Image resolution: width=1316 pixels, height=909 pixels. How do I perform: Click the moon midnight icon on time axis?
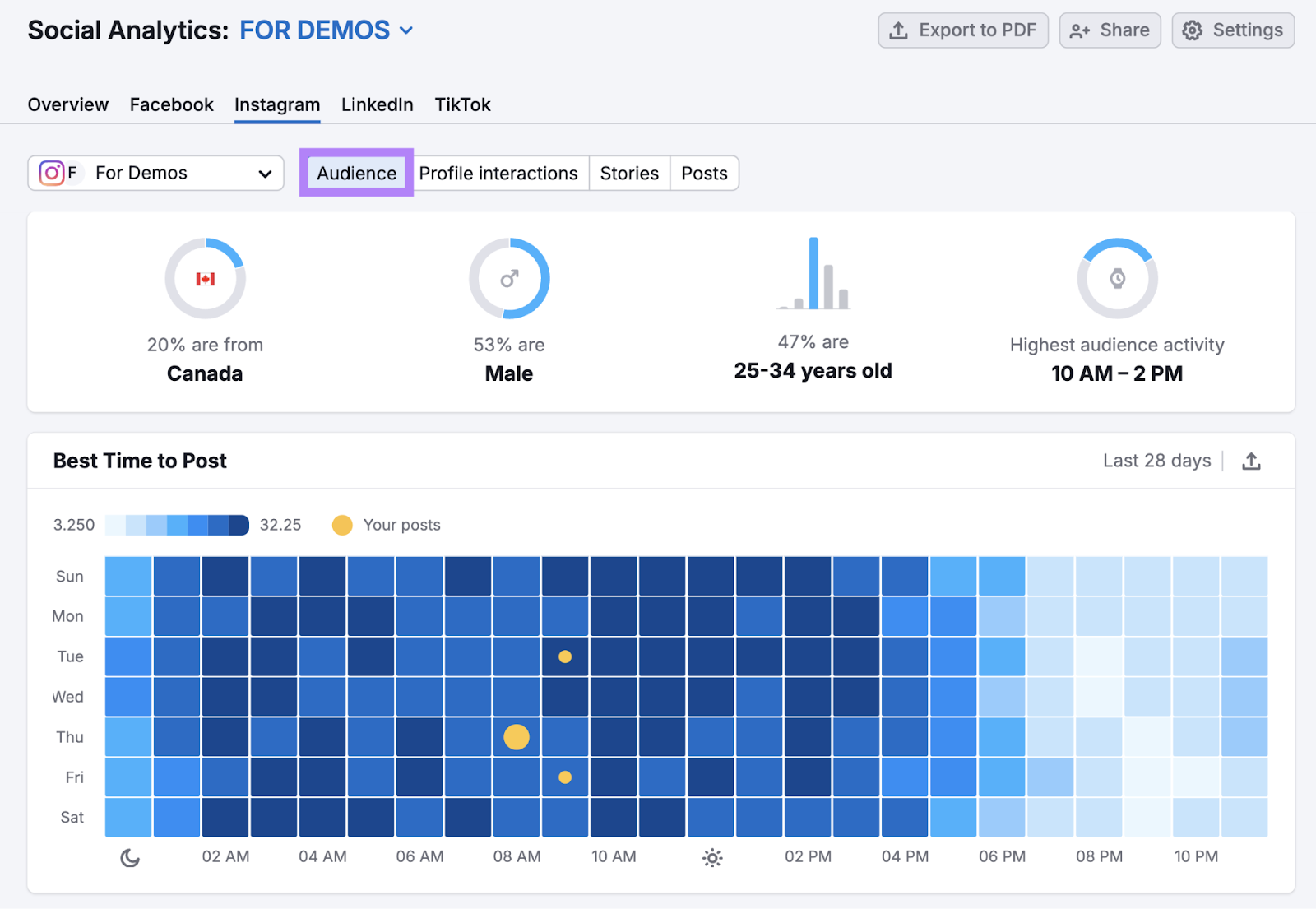click(130, 858)
